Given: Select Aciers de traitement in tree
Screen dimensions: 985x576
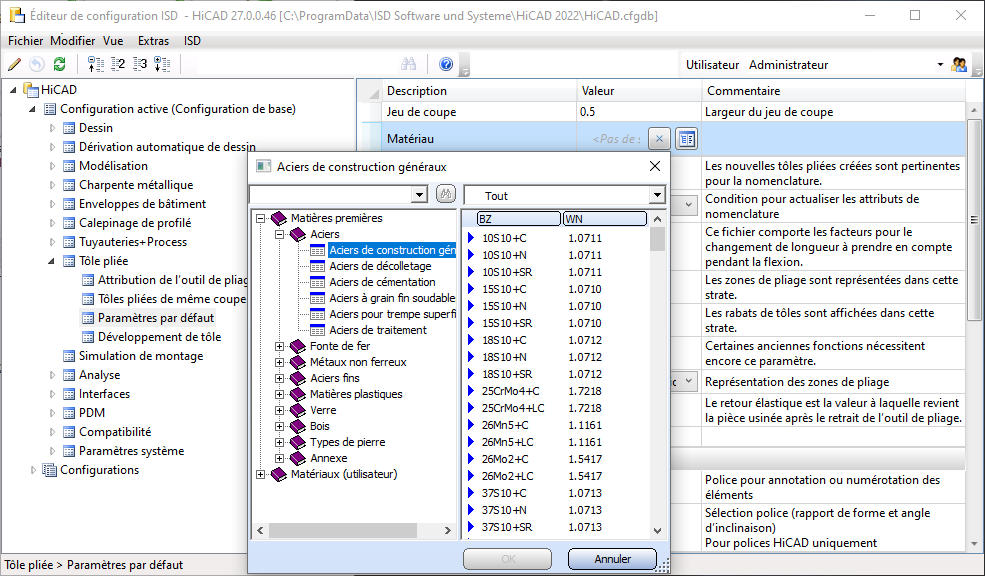Looking at the screenshot, I should click(x=378, y=330).
